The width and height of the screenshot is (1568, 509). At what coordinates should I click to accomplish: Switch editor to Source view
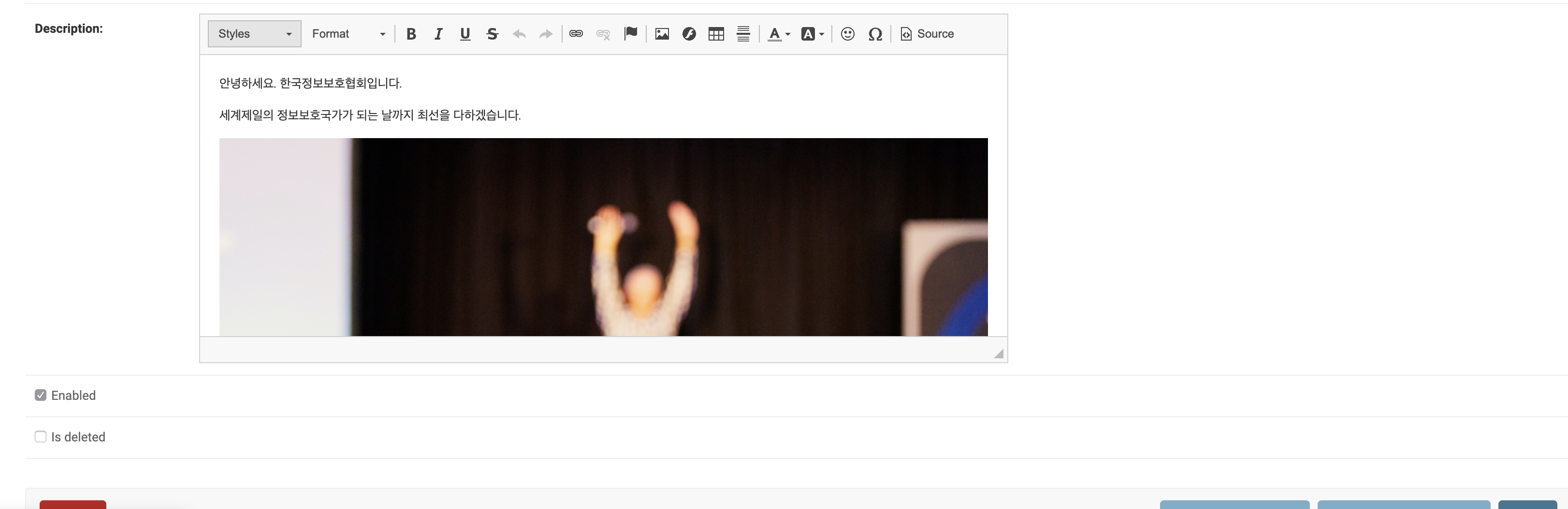tap(927, 34)
